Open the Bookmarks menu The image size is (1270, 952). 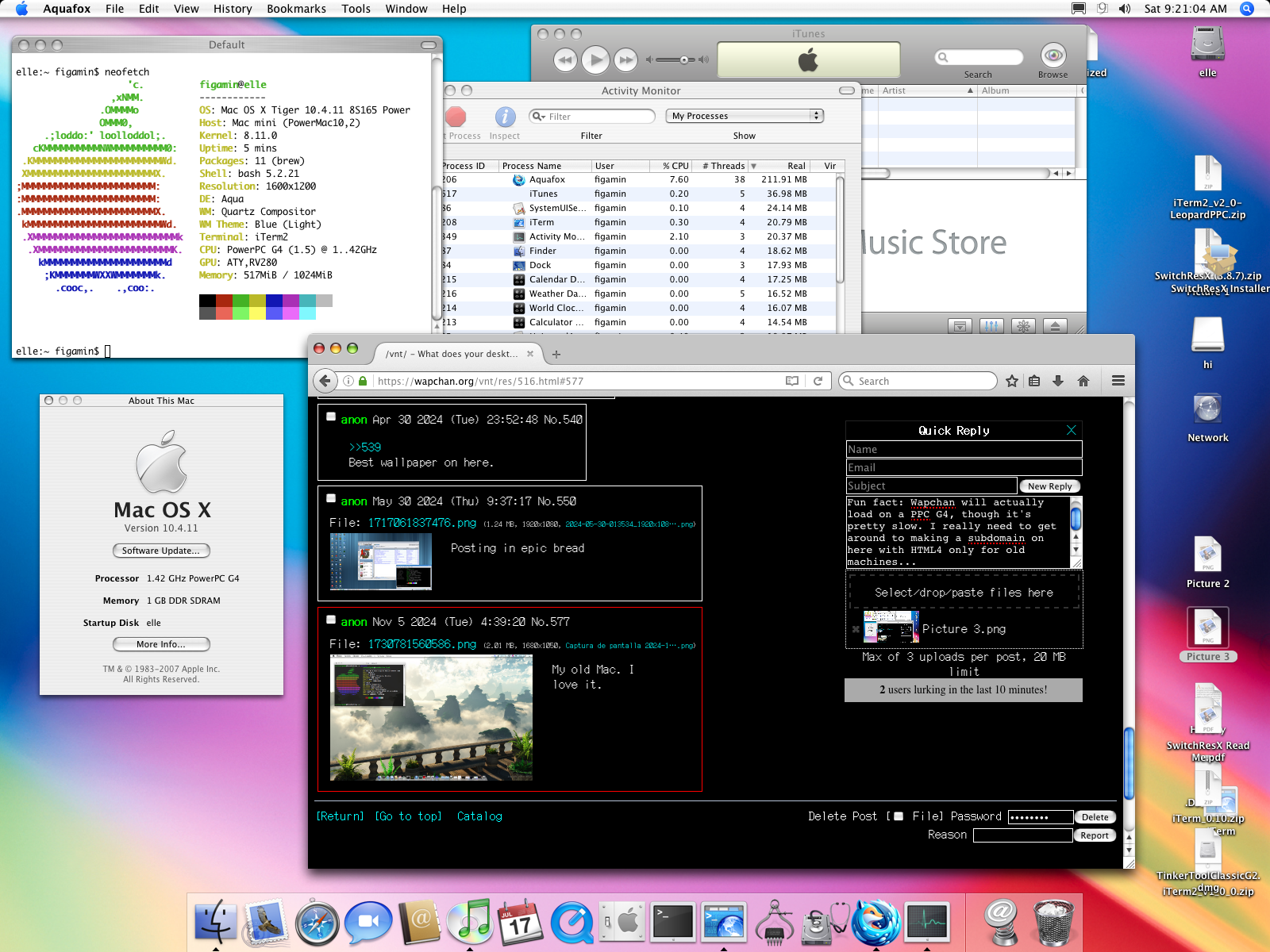296,9
